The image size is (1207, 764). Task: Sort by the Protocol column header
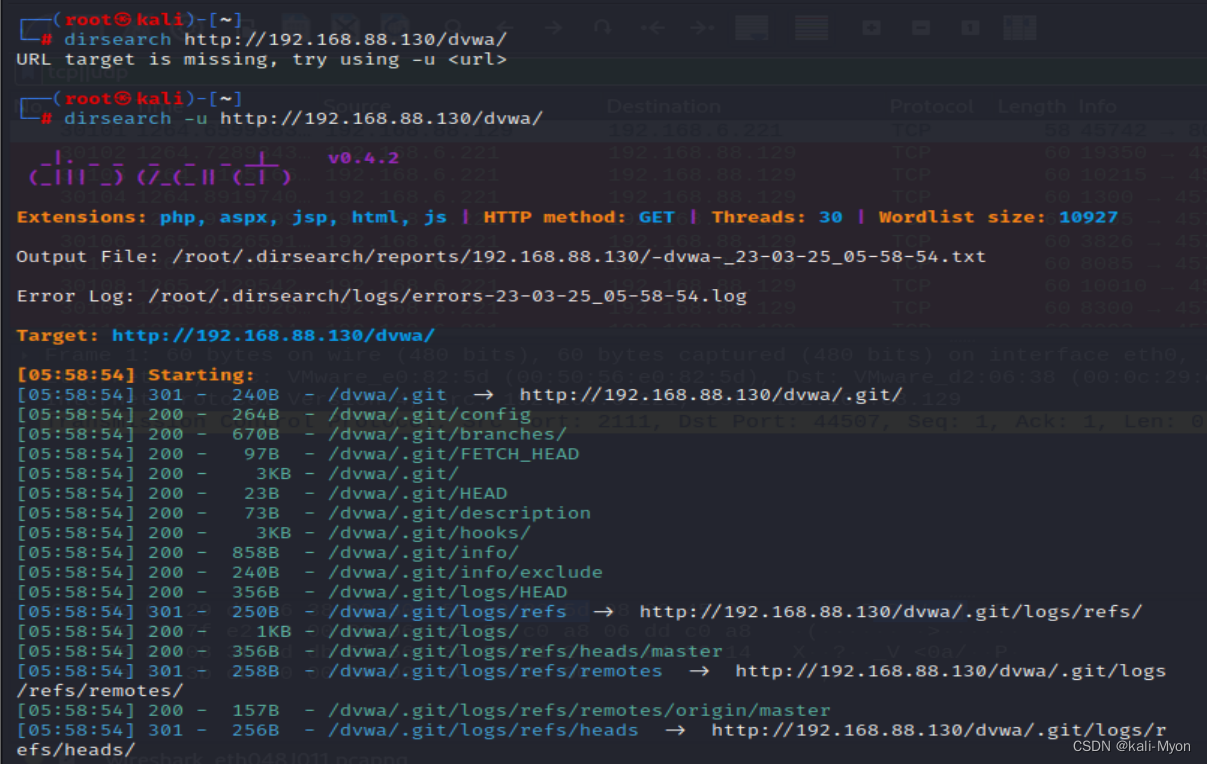point(931,106)
